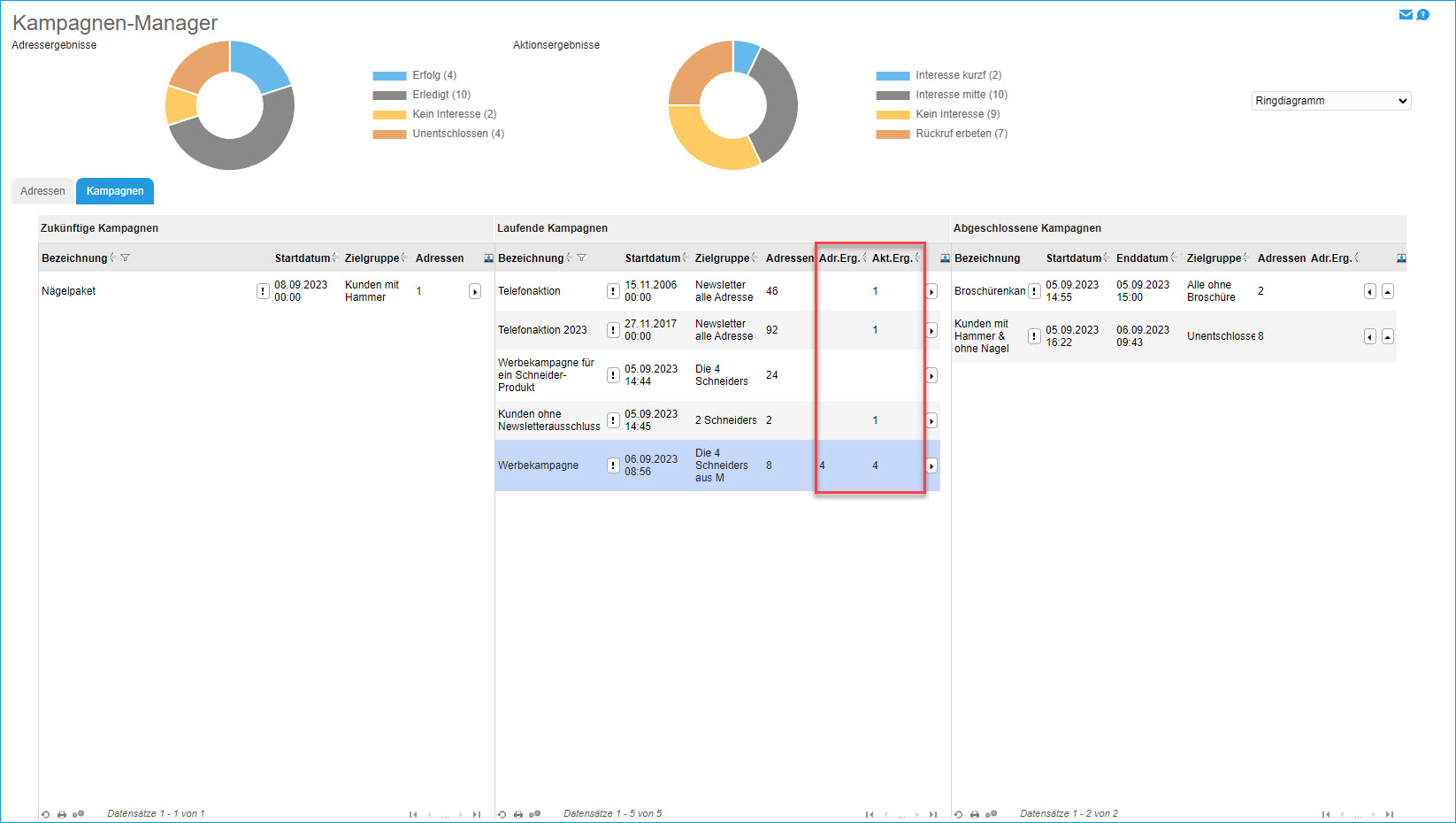Click the up arrow button for Broschürenkampagne row

1388,291
